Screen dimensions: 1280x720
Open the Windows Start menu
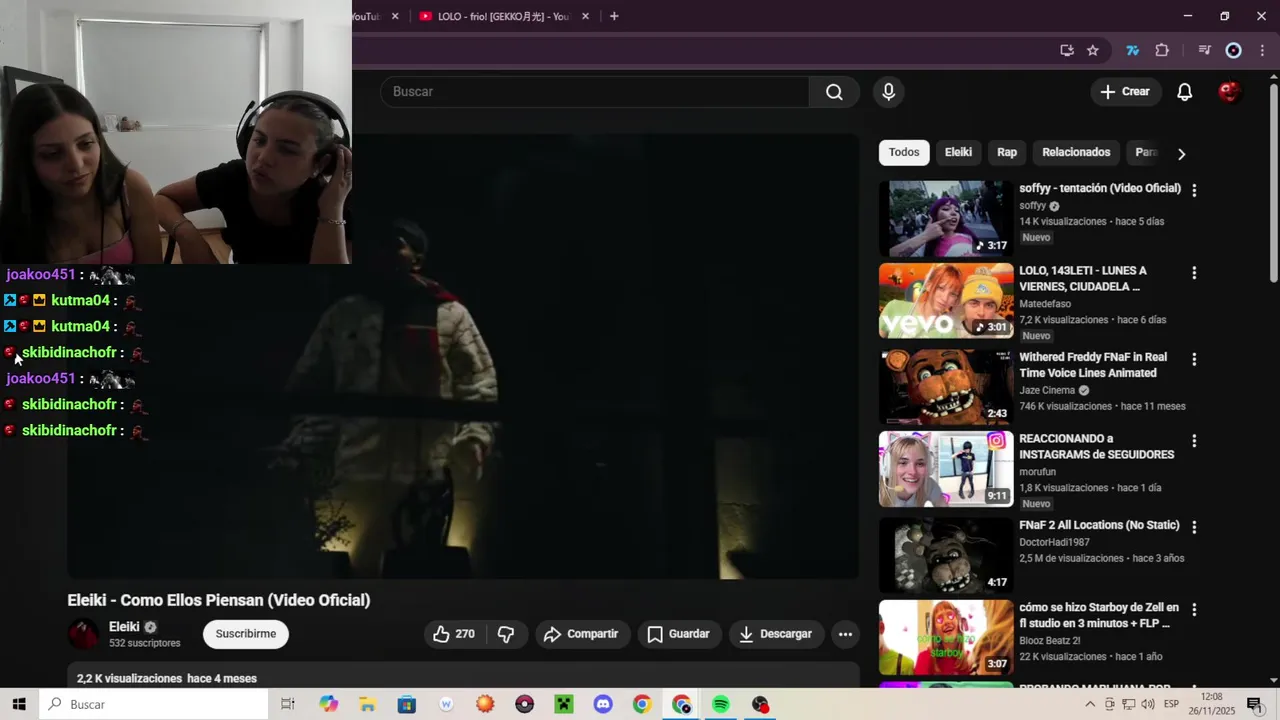pos(19,704)
